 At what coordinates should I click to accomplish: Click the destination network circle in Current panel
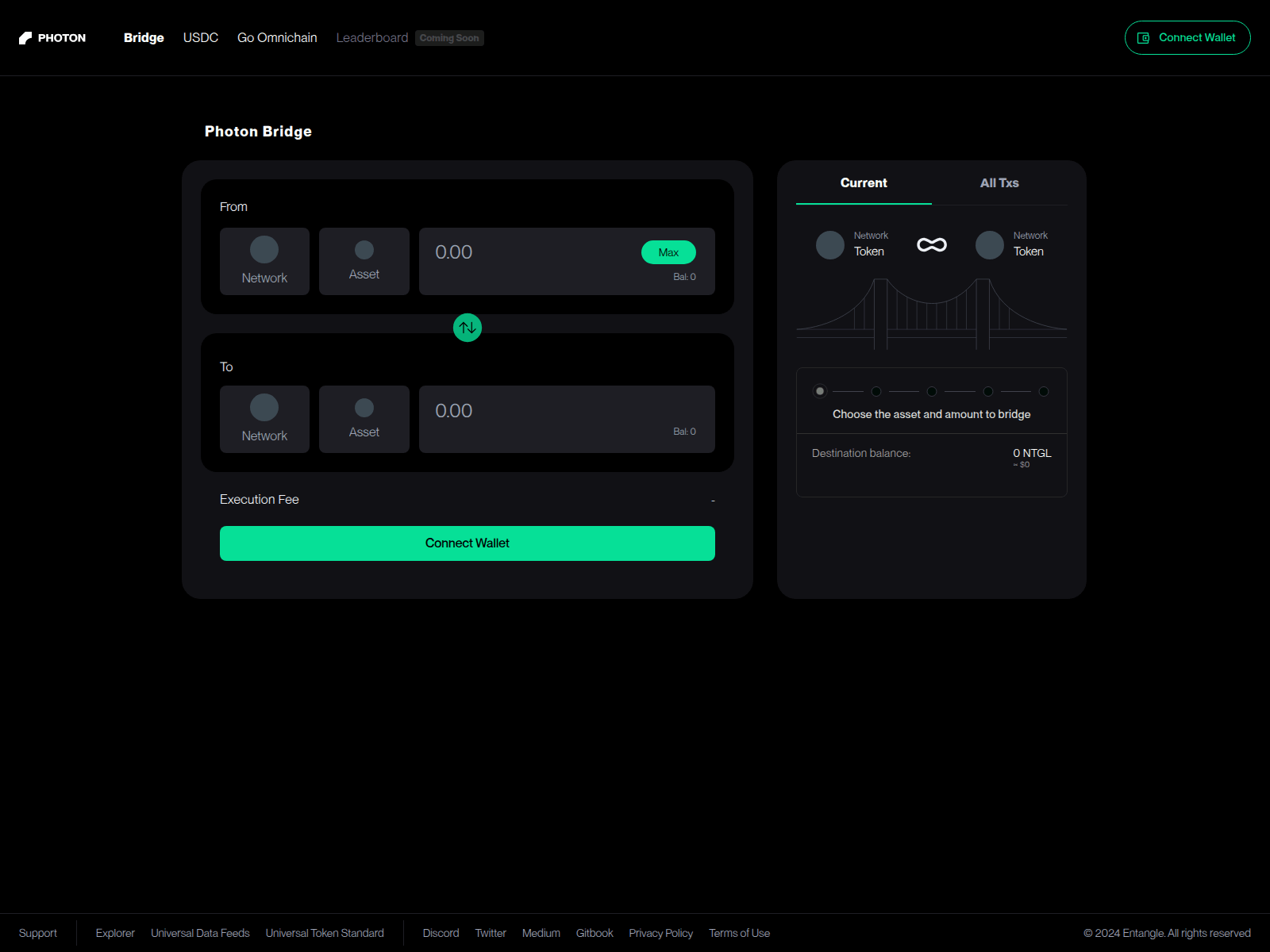(x=990, y=245)
